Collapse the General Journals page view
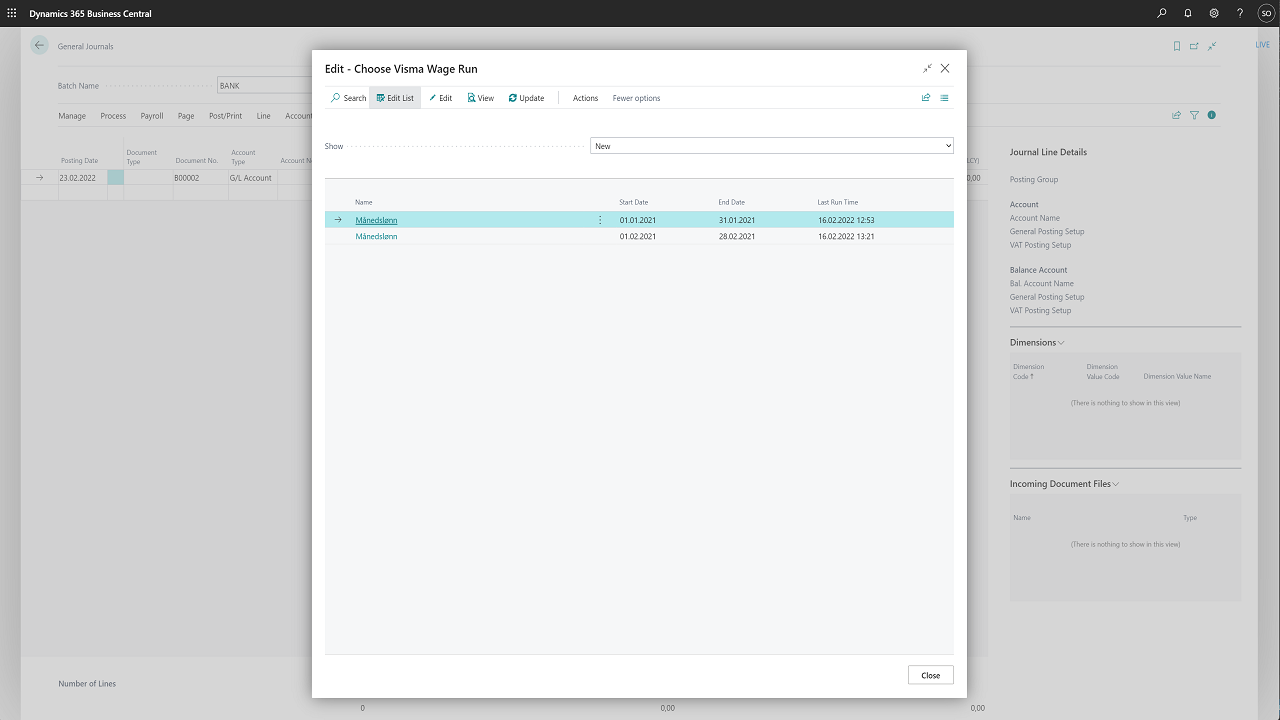1280x720 pixels. 1212,46
